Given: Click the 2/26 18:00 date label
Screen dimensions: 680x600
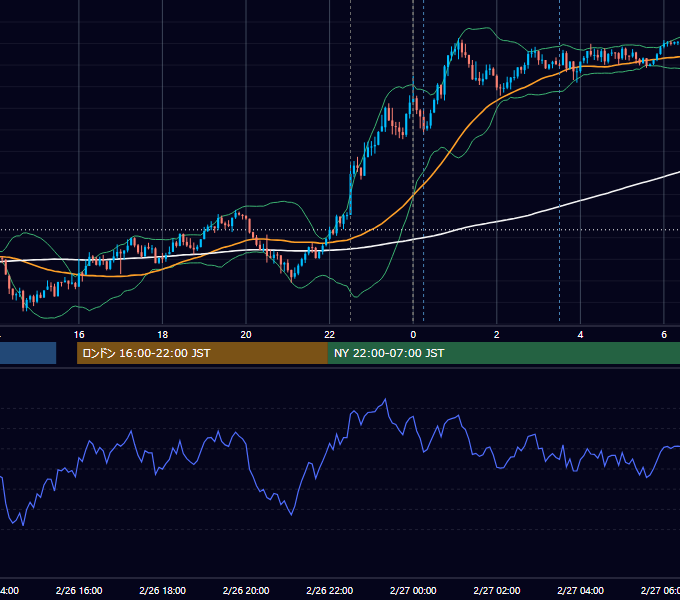Looking at the screenshot, I should pyautogui.click(x=163, y=590).
